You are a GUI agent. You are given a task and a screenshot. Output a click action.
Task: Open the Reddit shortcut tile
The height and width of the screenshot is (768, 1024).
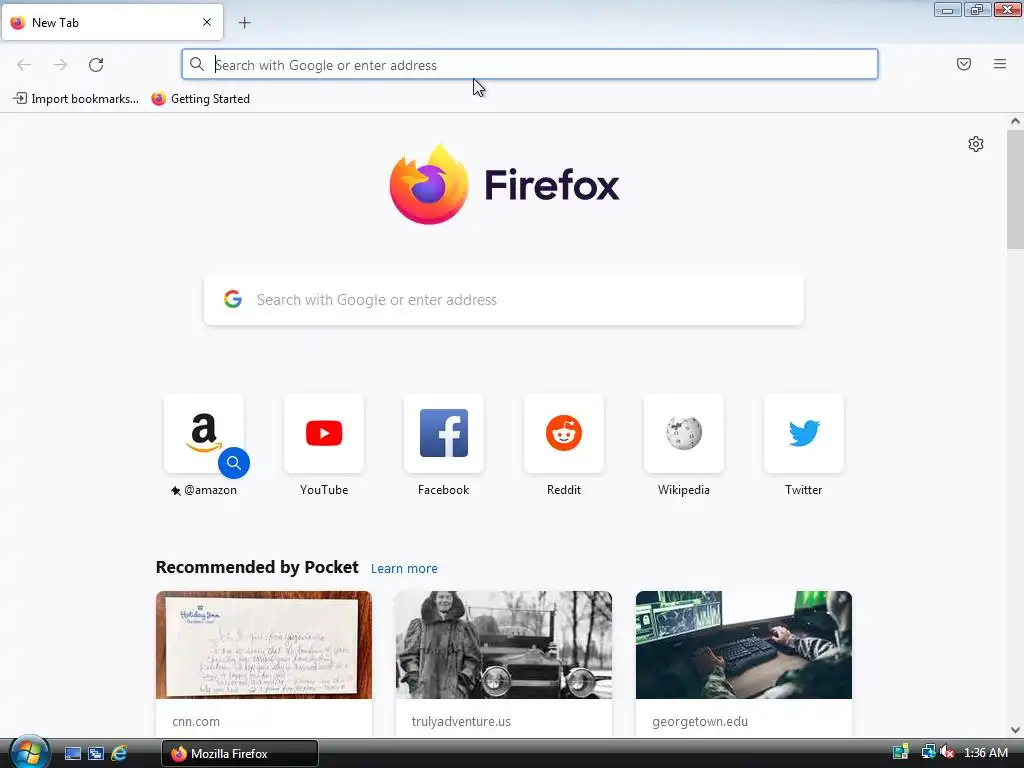coord(564,433)
